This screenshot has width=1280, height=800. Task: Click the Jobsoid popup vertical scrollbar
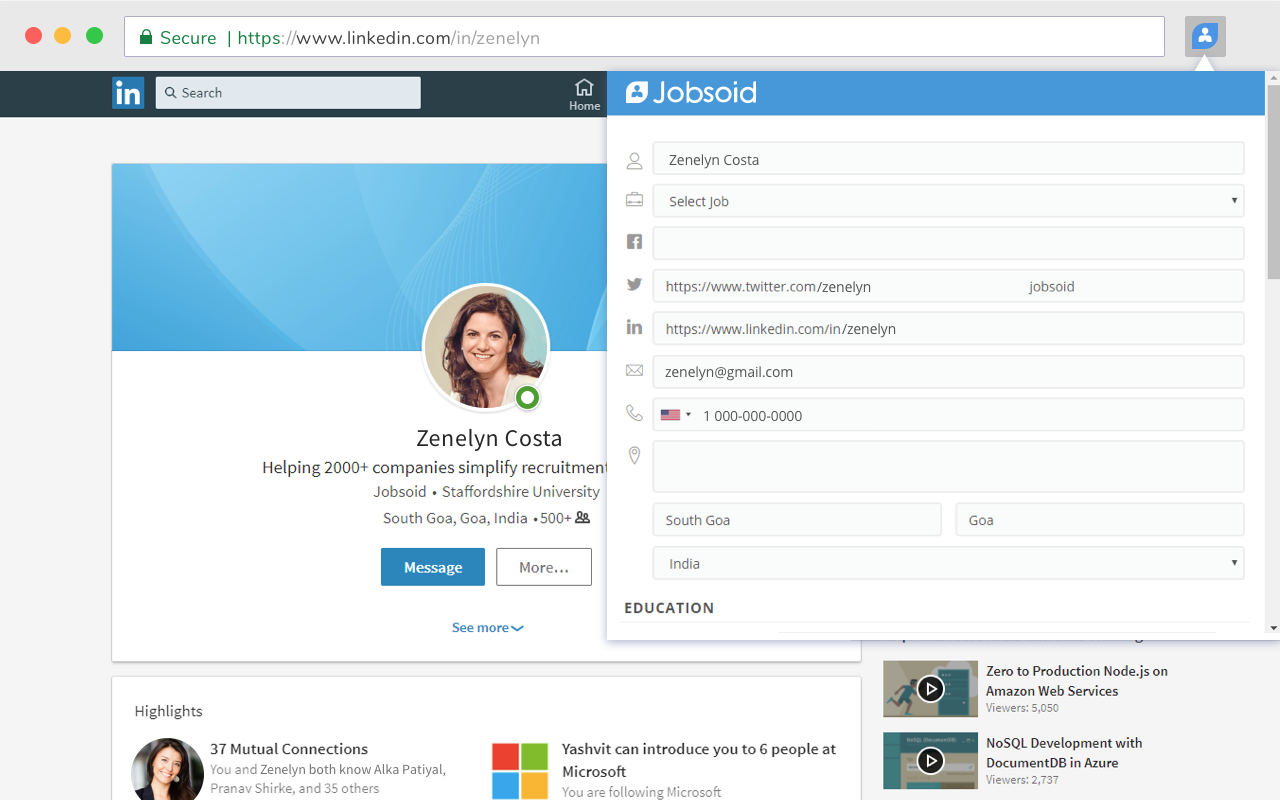click(1273, 180)
